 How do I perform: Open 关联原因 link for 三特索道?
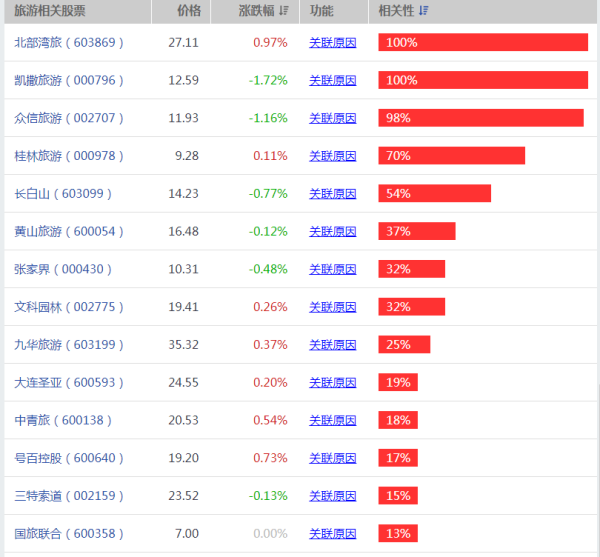(333, 496)
